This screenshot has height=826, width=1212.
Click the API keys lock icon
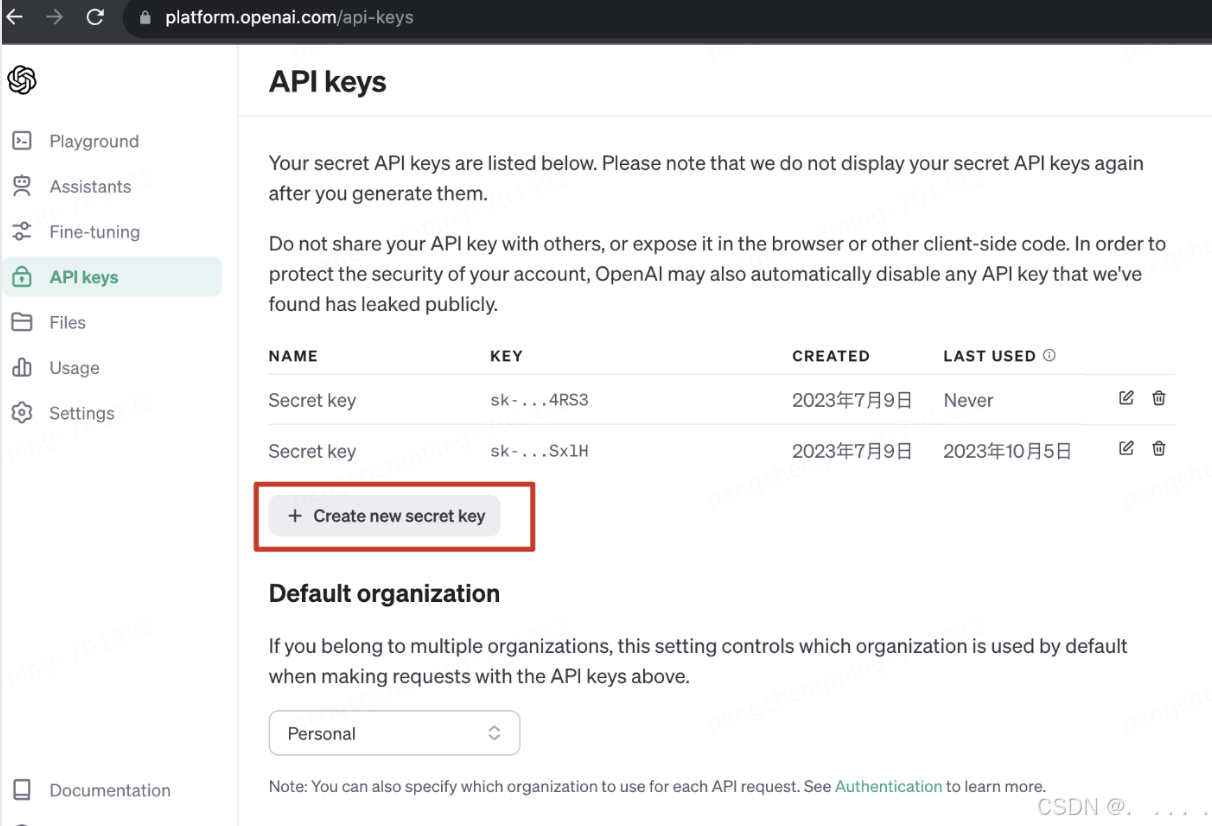22,277
